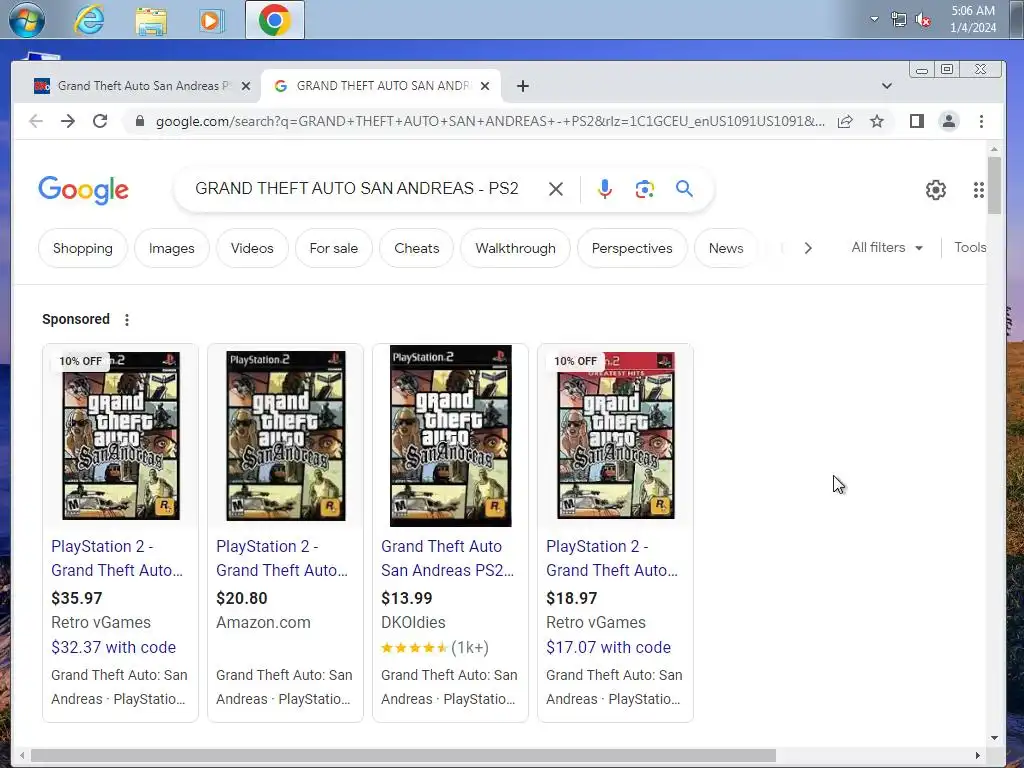Open the Chrome three-dot menu
Image resolution: width=1024 pixels, height=768 pixels.
click(x=981, y=121)
